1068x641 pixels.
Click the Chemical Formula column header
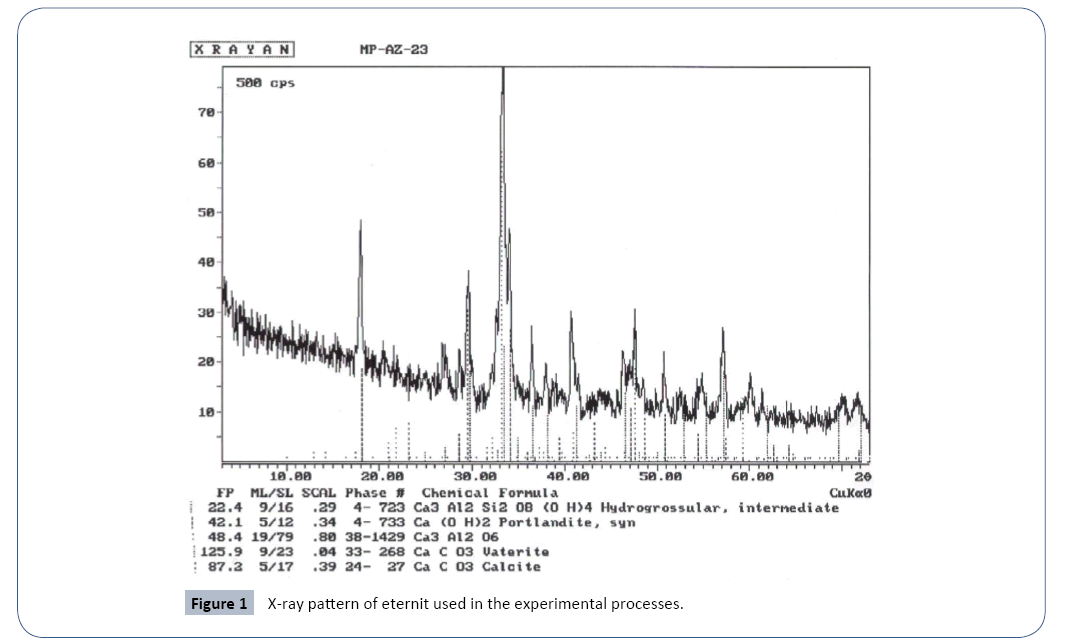[x=490, y=493]
